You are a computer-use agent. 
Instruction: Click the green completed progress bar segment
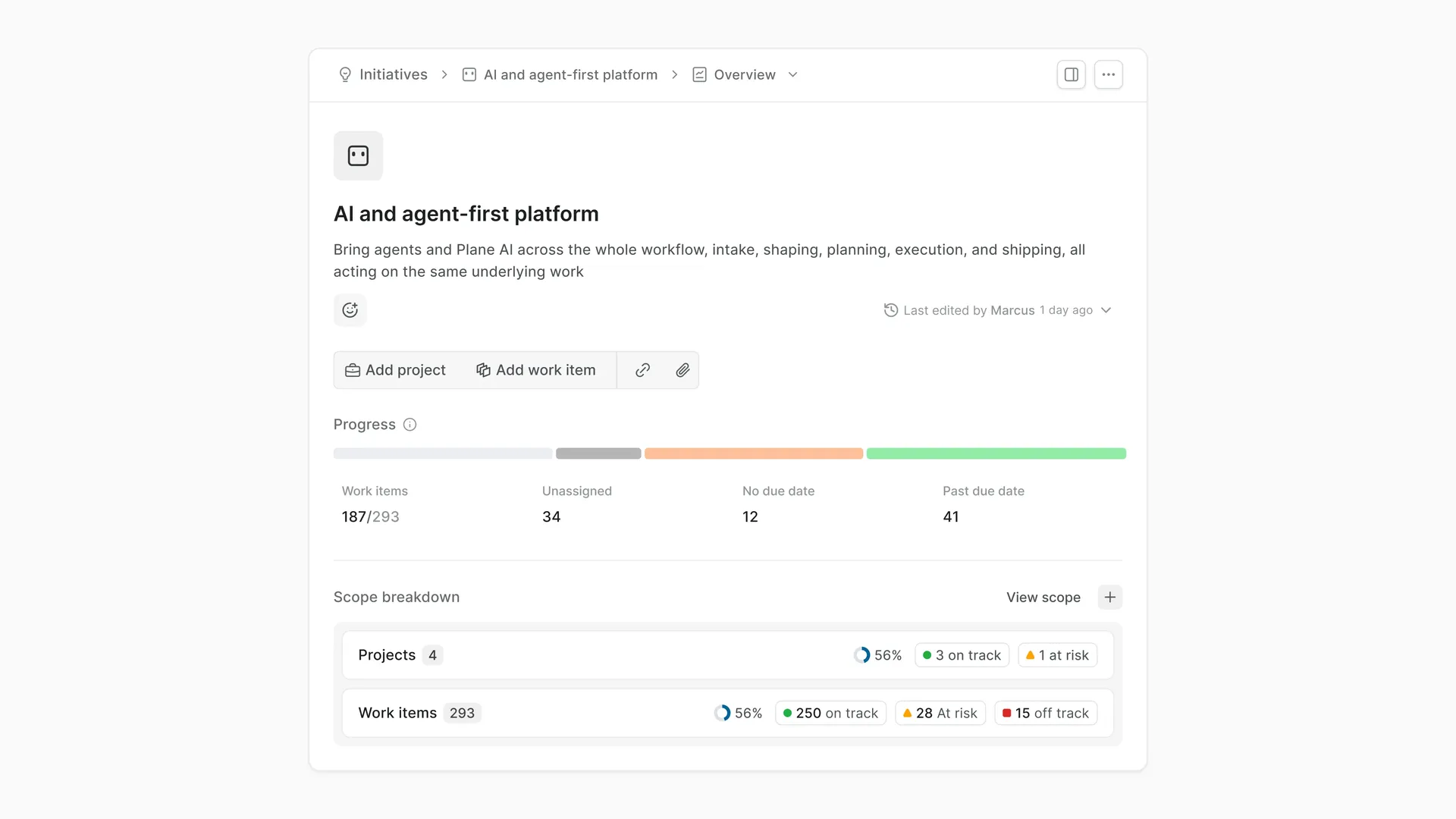click(996, 453)
